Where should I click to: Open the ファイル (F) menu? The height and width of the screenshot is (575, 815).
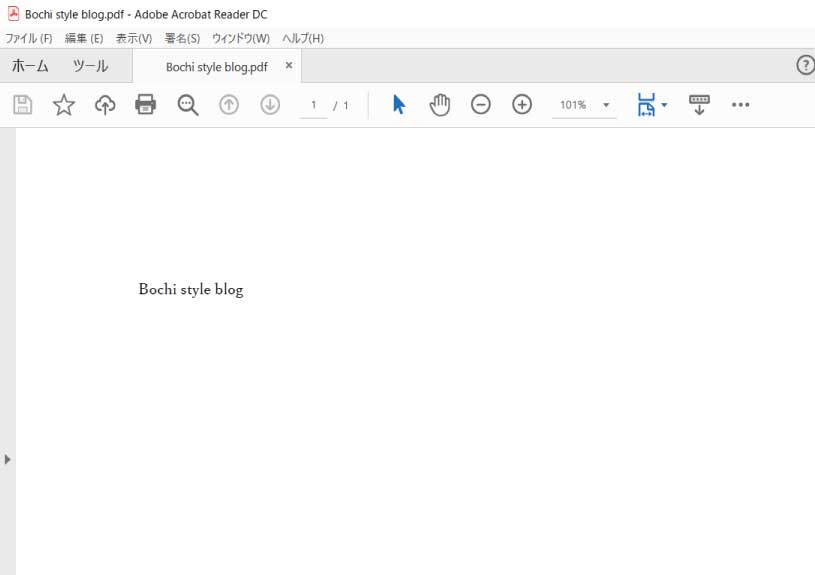(x=29, y=38)
